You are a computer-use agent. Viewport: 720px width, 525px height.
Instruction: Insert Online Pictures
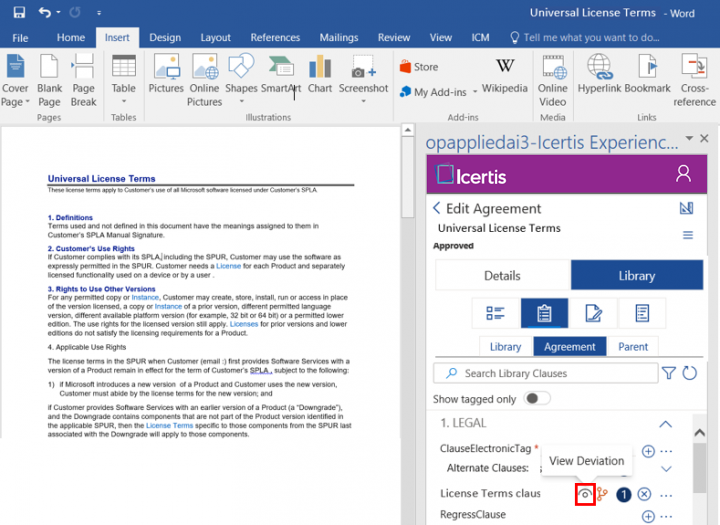204,80
